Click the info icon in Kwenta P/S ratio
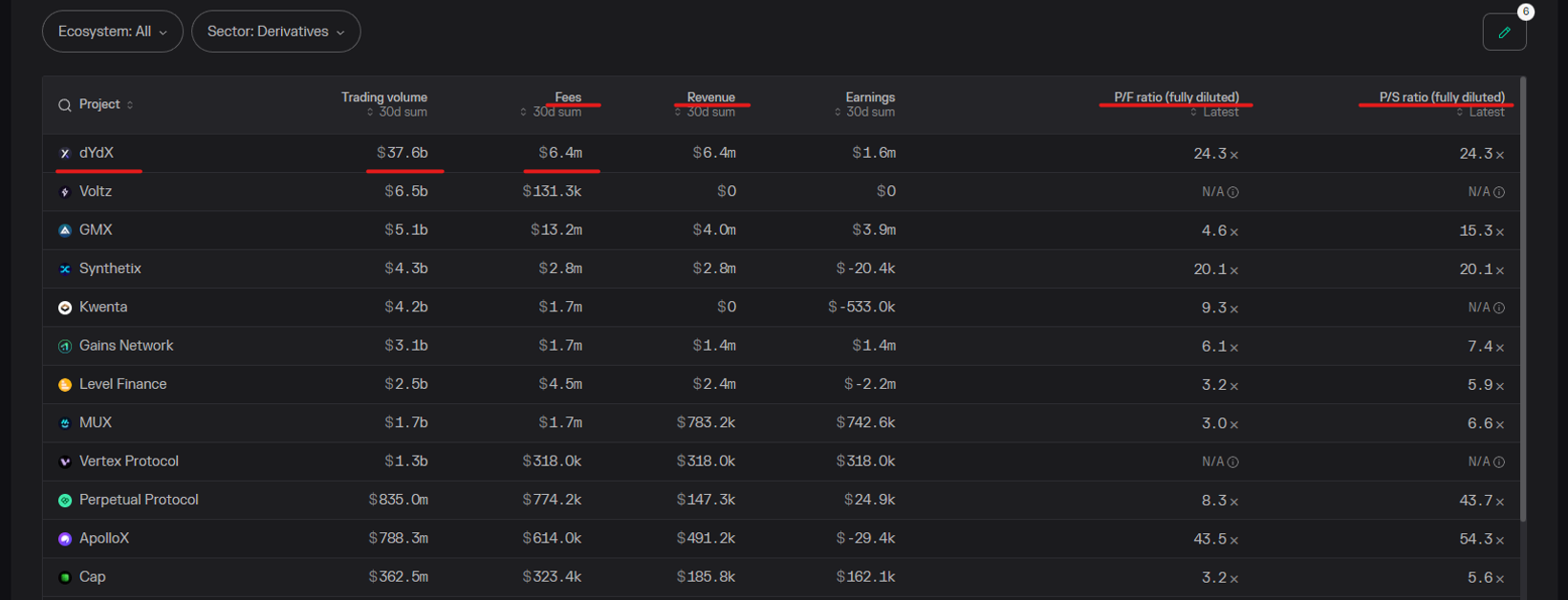The height and width of the screenshot is (600, 1568). click(1499, 308)
